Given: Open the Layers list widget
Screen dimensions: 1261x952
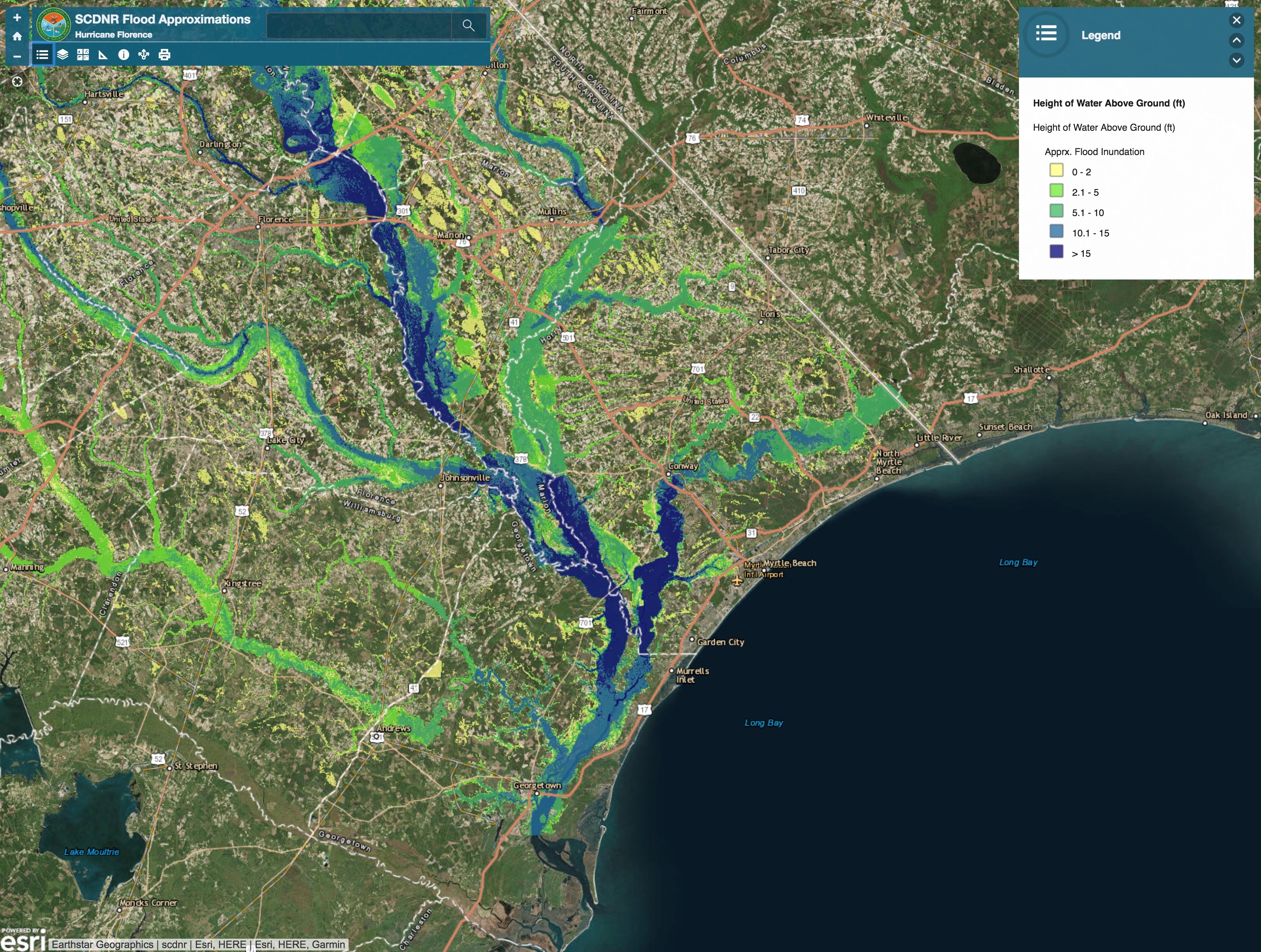Looking at the screenshot, I should pos(63,55).
